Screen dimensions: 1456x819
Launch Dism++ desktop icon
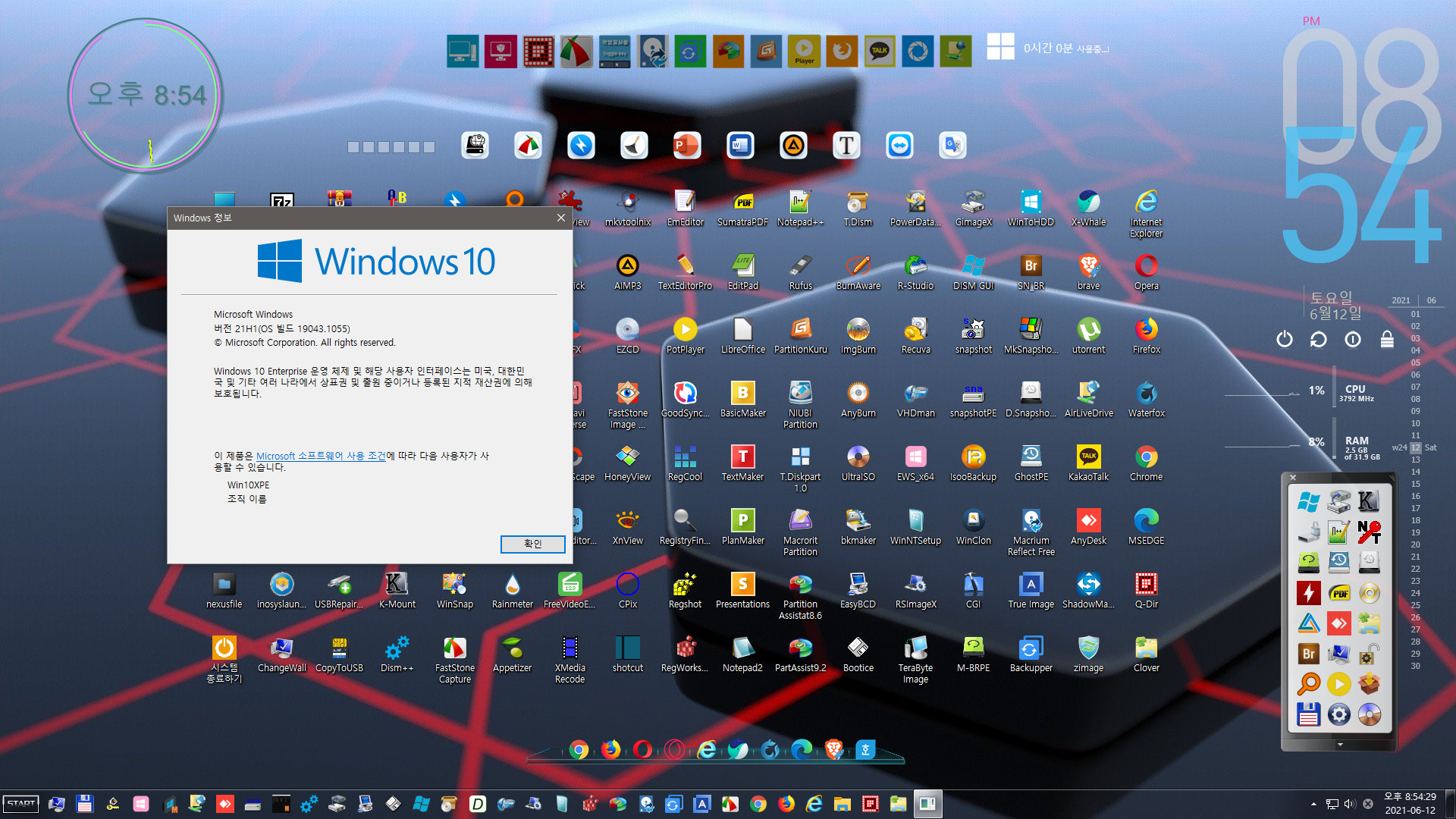397,654
